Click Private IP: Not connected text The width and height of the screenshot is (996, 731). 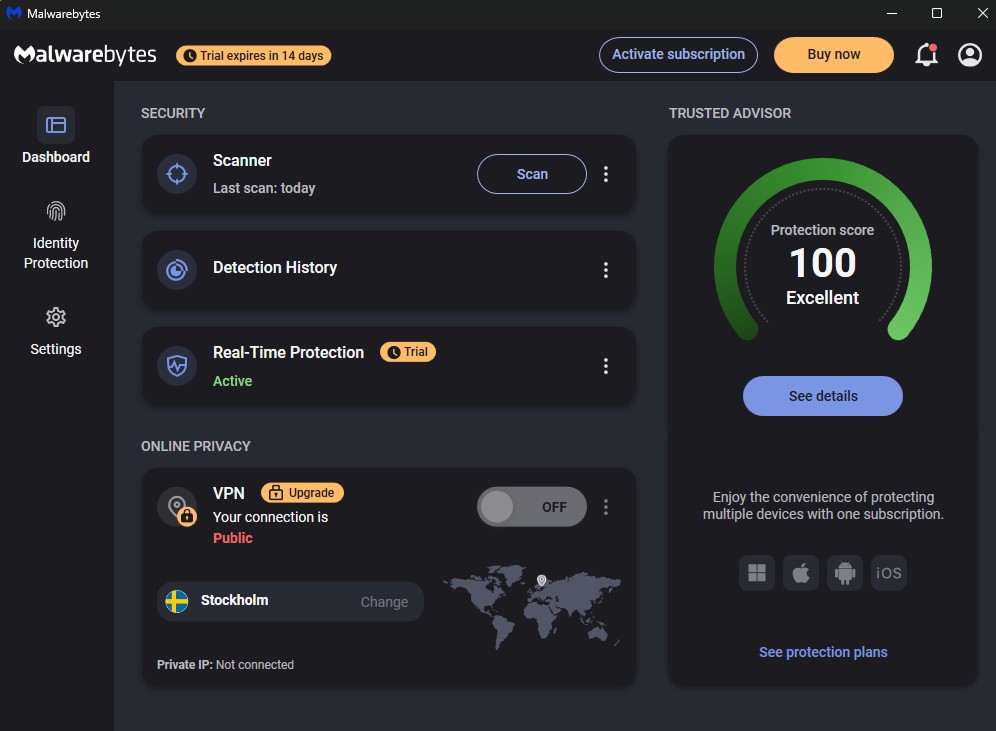pos(225,665)
